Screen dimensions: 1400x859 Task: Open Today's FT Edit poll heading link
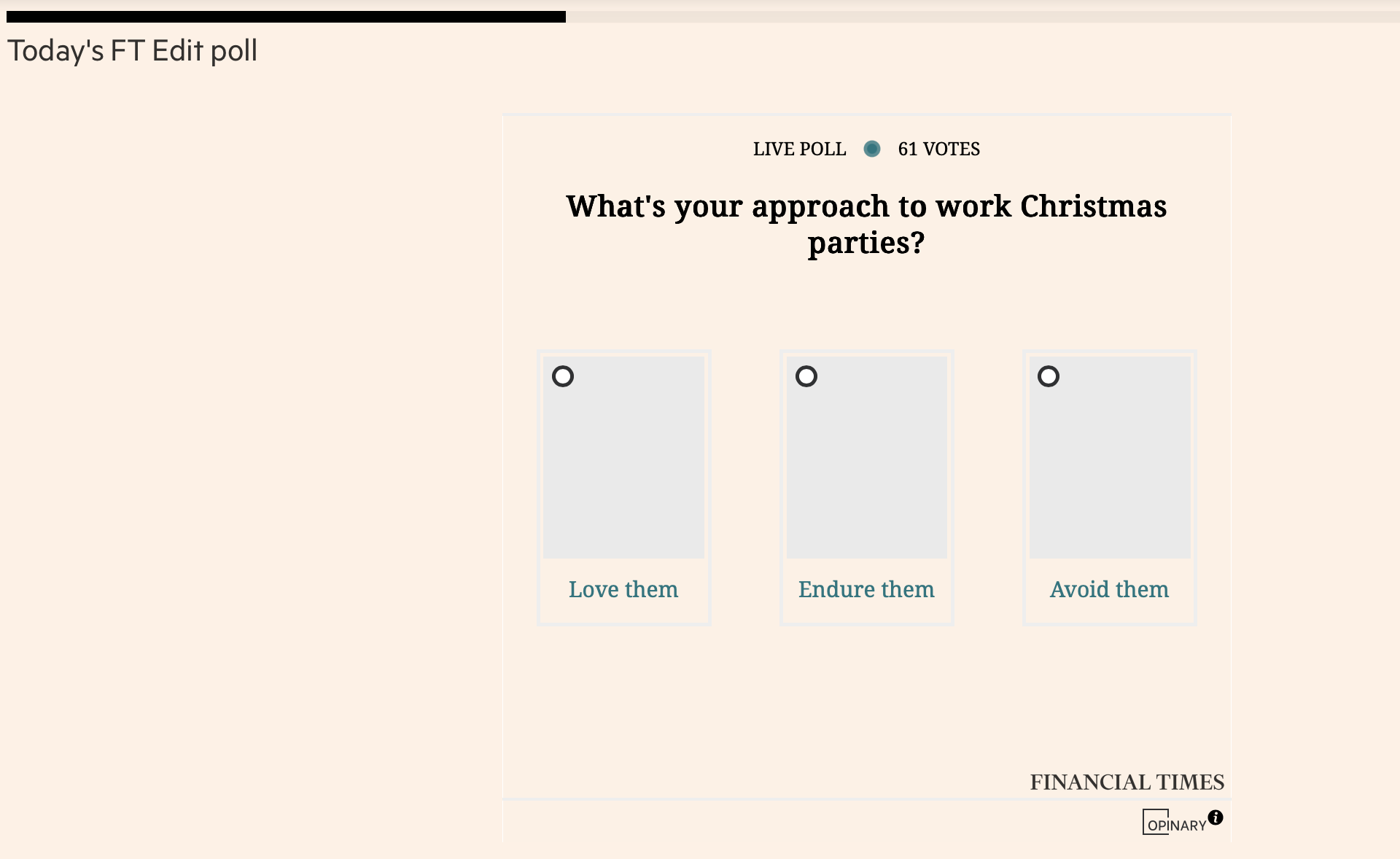coord(133,50)
